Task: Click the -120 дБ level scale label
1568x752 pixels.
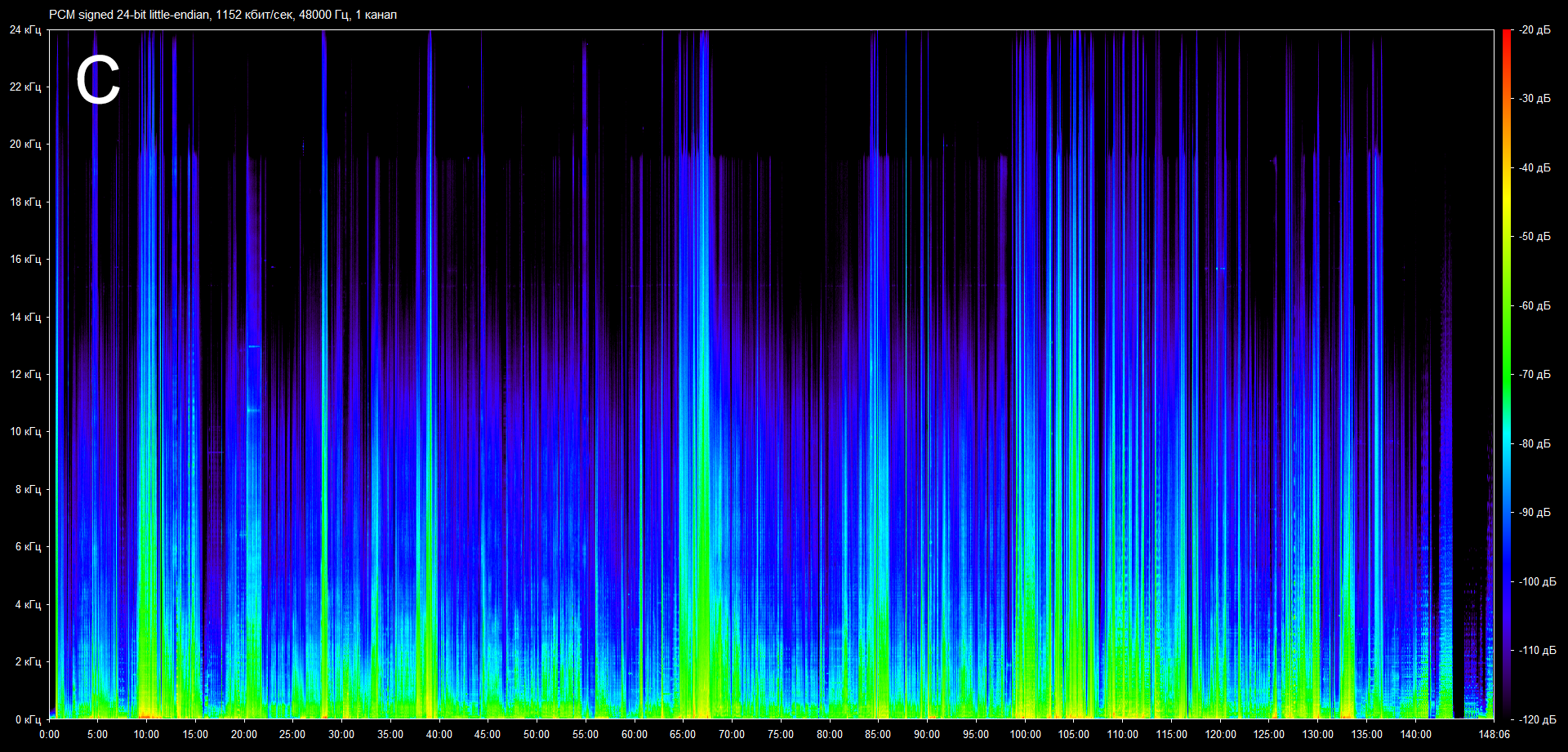Action: (1538, 719)
